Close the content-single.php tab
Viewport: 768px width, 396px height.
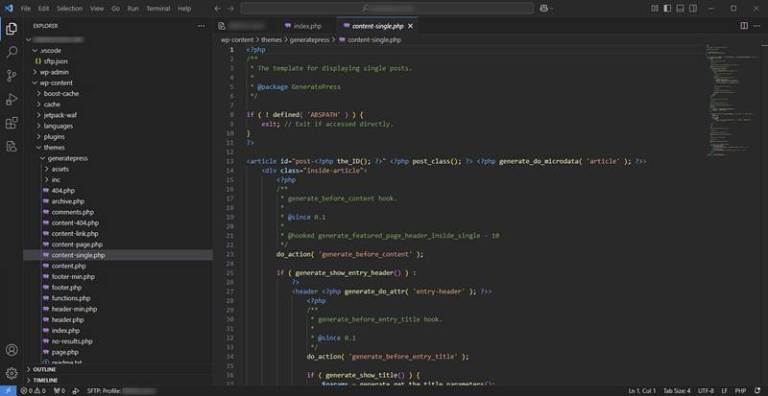tap(410, 26)
